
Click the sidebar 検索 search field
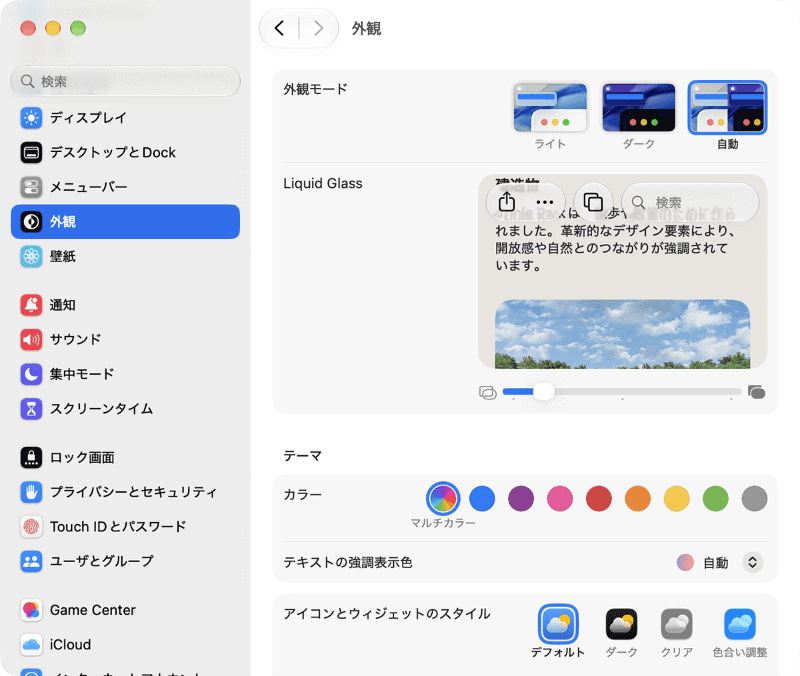pos(126,81)
